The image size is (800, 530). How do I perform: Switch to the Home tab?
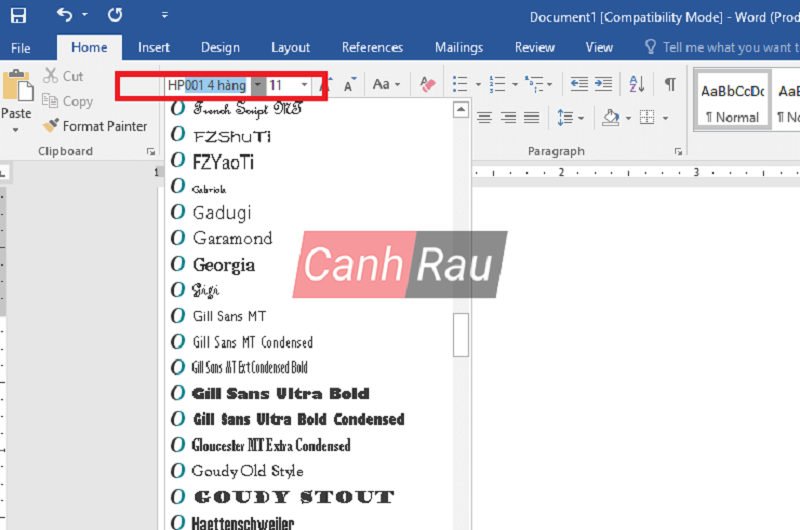point(89,47)
